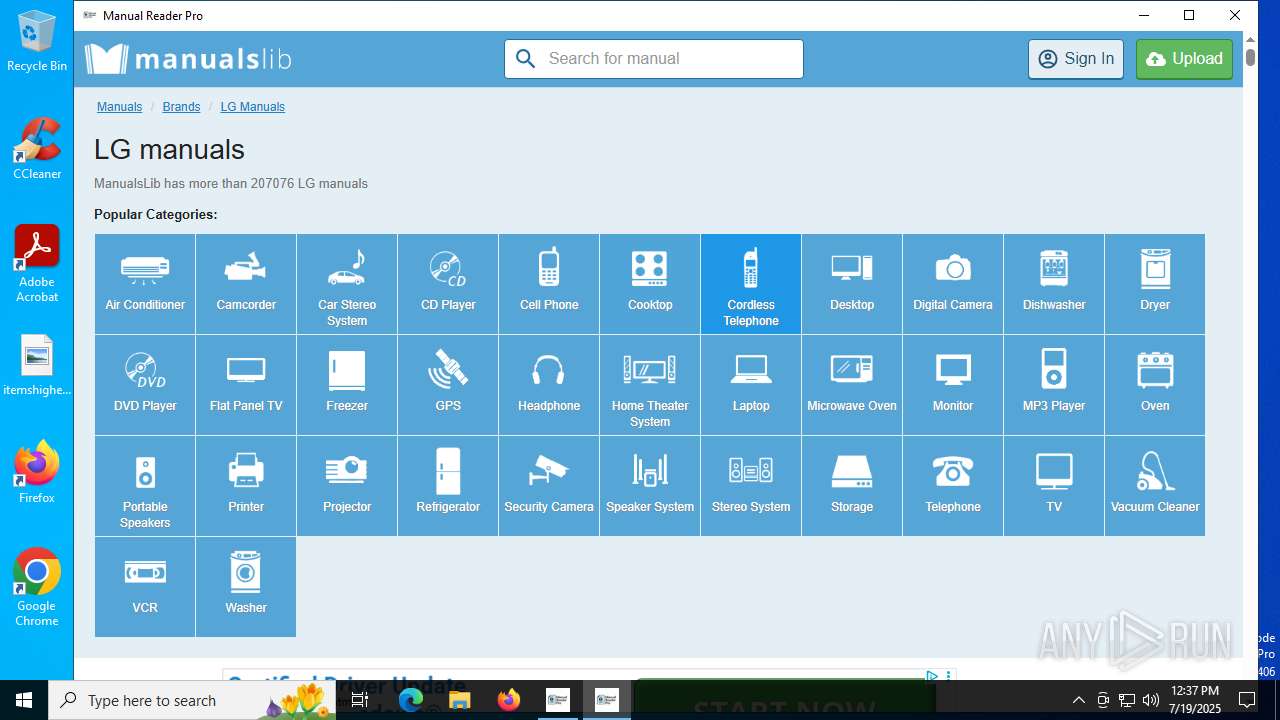Select the Microwave Oven category
Viewport: 1280px width, 720px height.
pos(852,385)
